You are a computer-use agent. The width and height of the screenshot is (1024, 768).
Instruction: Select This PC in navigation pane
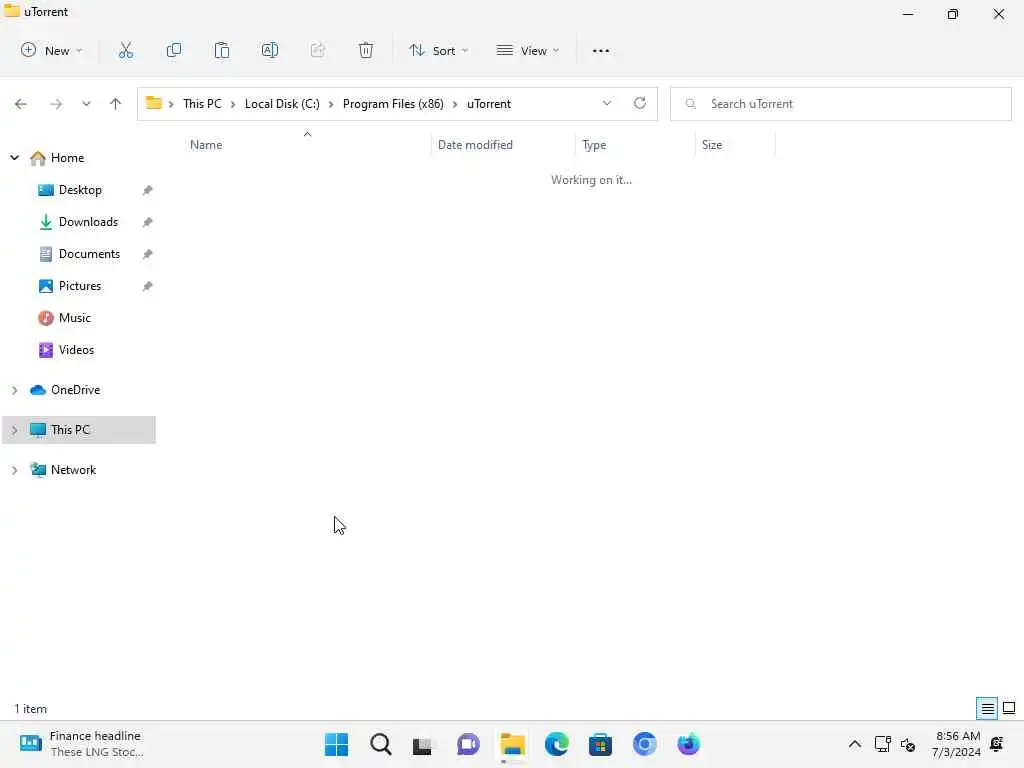pos(78,430)
